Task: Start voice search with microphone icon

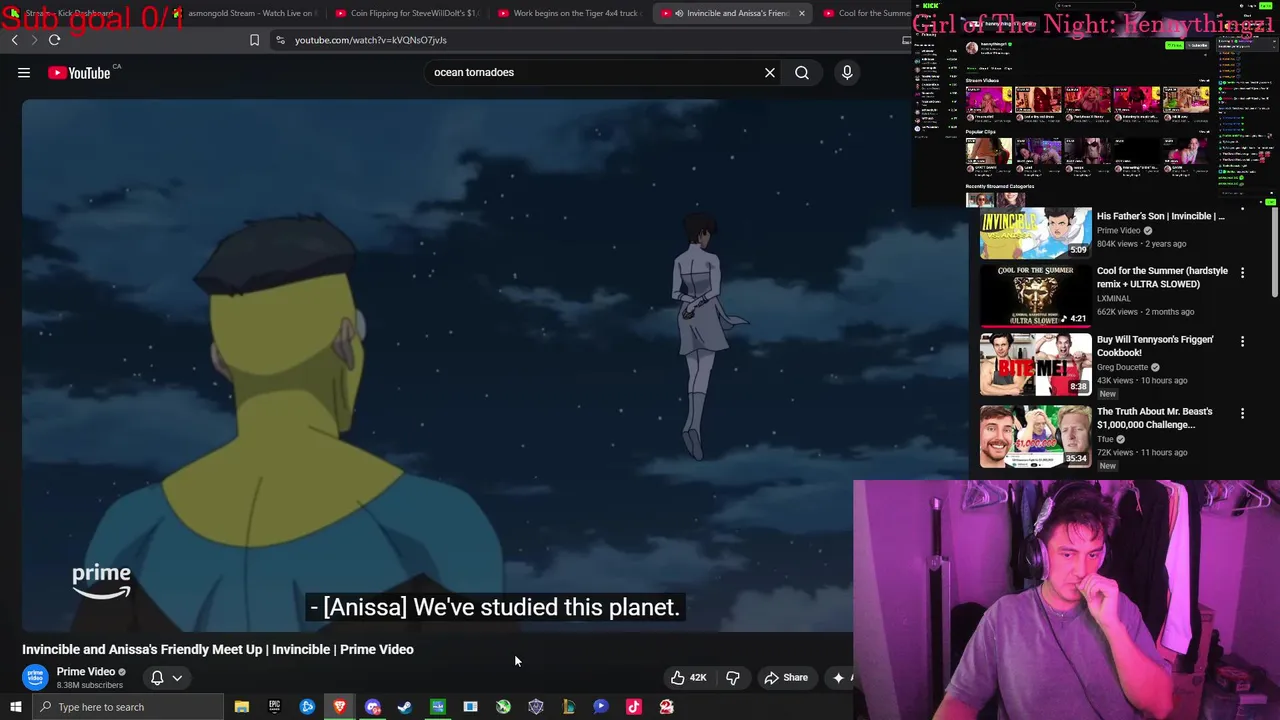Action: pos(847,72)
